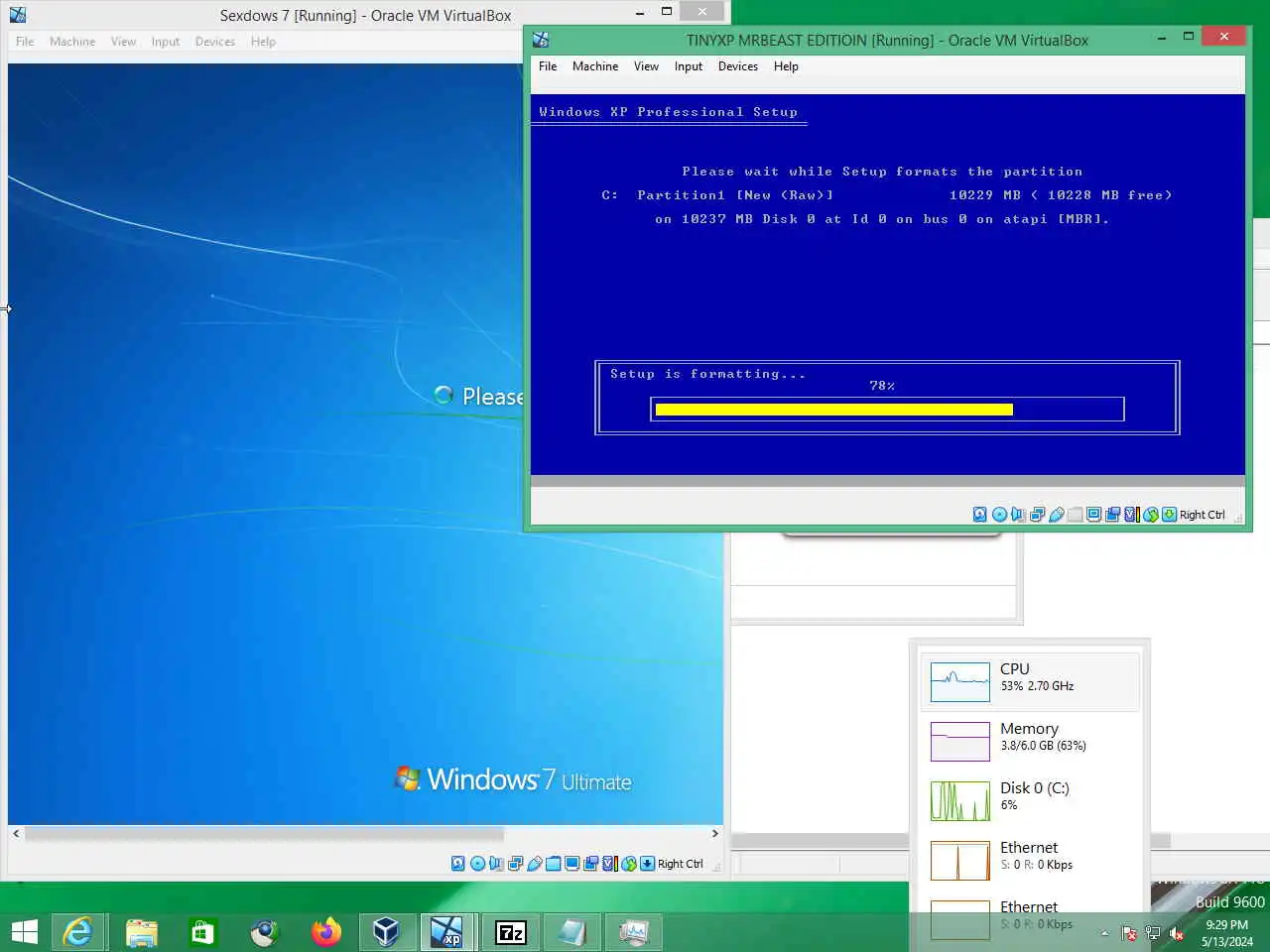Click TINYXP window title bar icon
1270x952 pixels.
click(541, 40)
